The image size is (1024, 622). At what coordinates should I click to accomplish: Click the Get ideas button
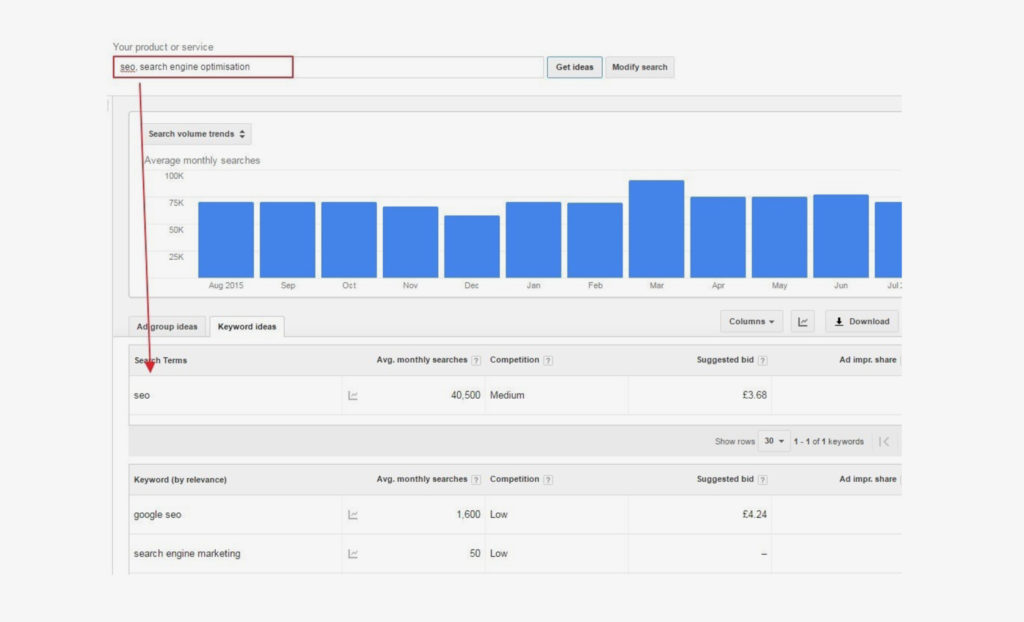574,67
